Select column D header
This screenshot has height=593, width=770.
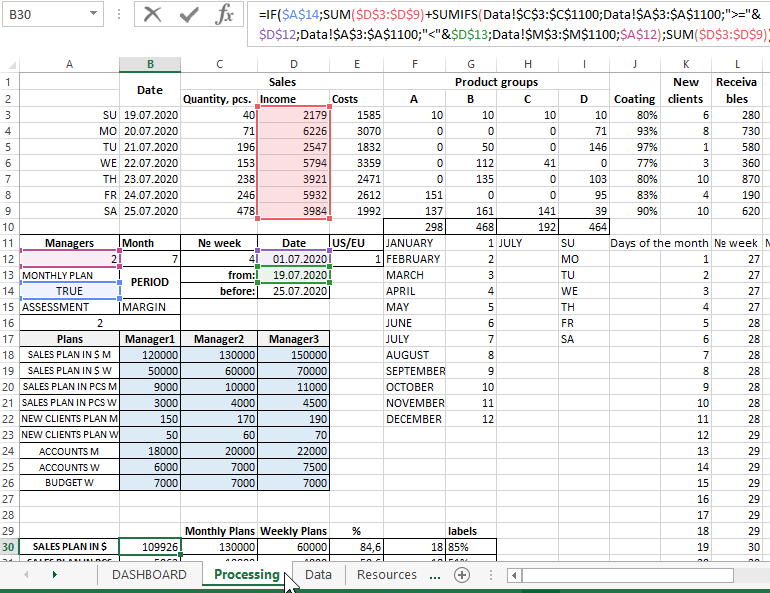click(293, 64)
